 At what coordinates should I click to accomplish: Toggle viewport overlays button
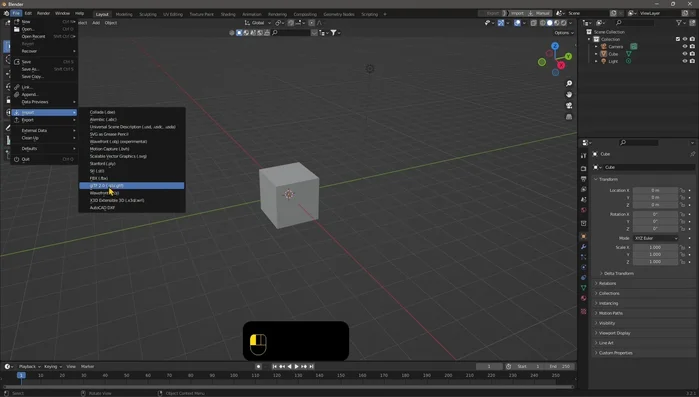coord(517,23)
